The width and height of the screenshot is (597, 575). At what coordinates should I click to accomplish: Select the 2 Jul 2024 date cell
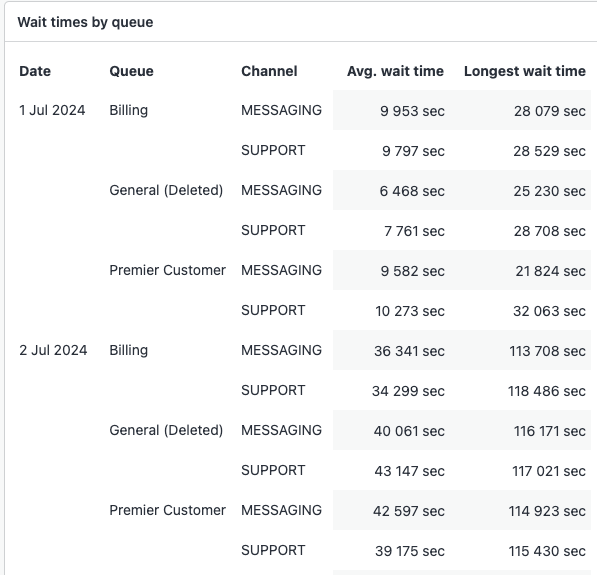53,350
